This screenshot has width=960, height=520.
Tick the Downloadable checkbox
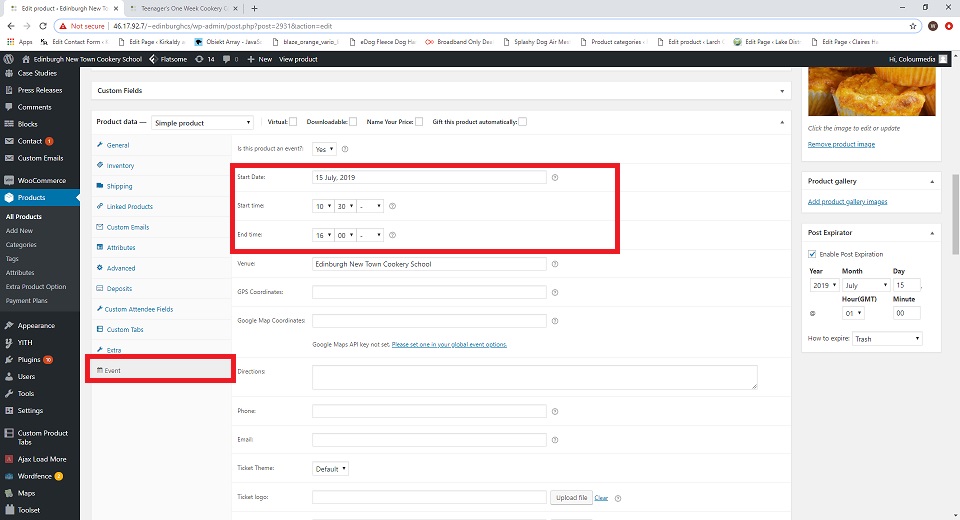(353, 122)
